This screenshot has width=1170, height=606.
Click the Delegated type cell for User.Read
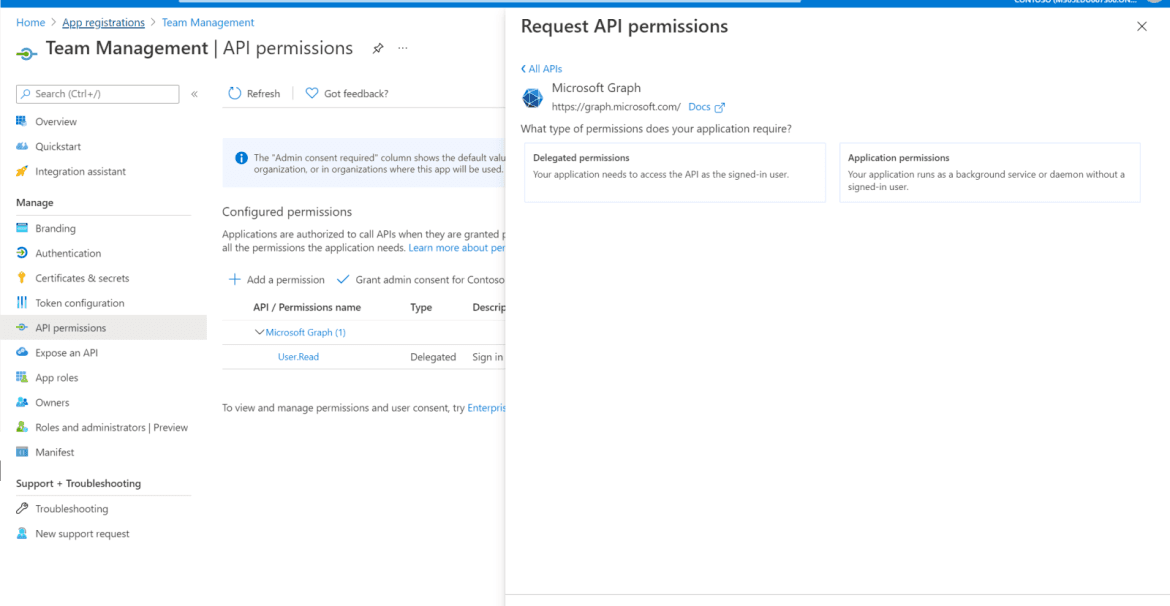click(x=433, y=357)
